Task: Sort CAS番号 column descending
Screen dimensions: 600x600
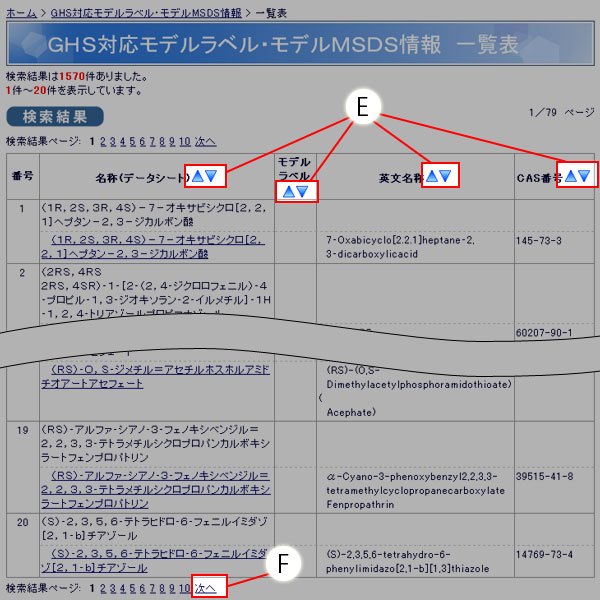Action: point(584,176)
